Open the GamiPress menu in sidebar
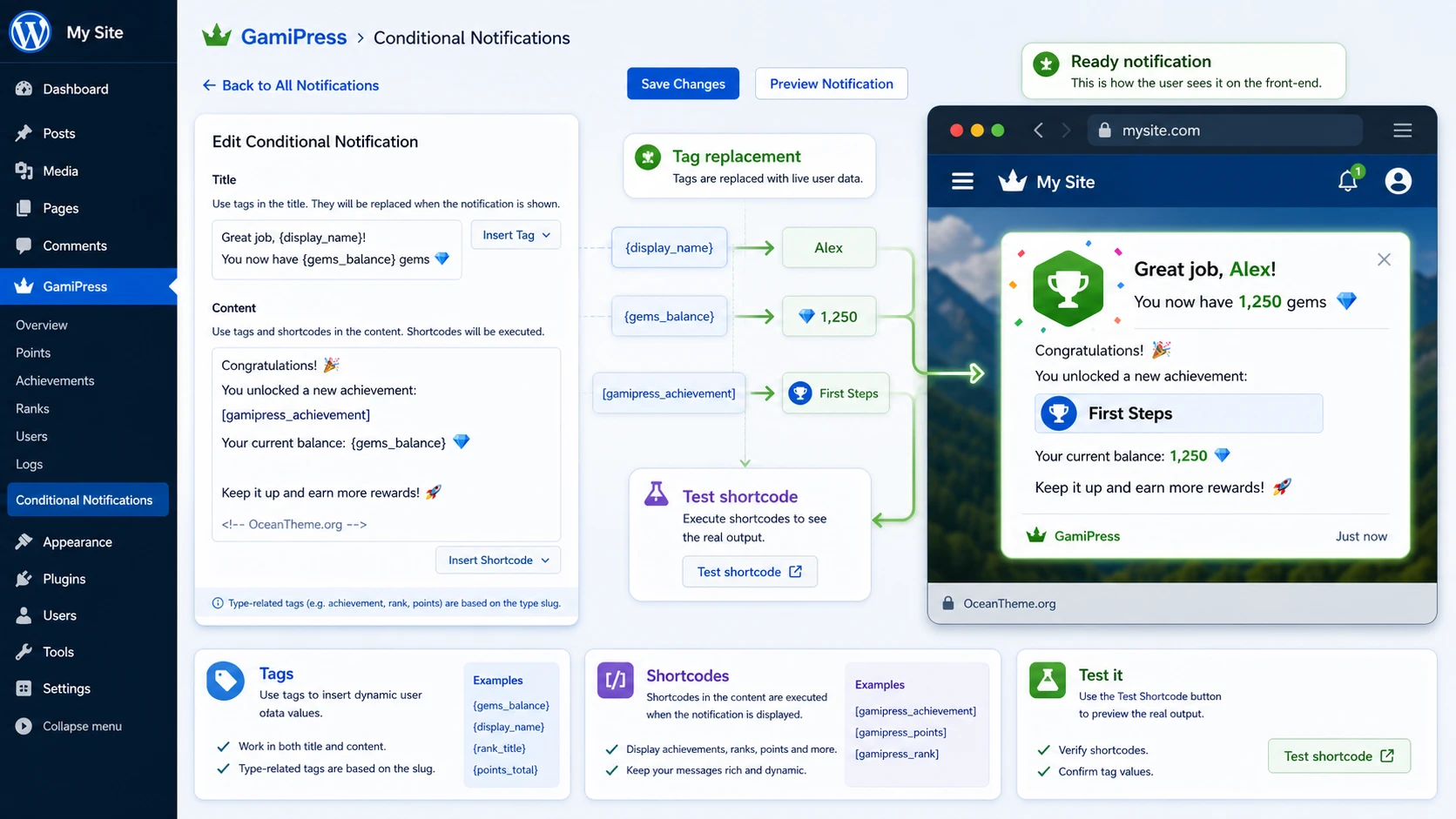The width and height of the screenshot is (1456, 819). point(88,286)
